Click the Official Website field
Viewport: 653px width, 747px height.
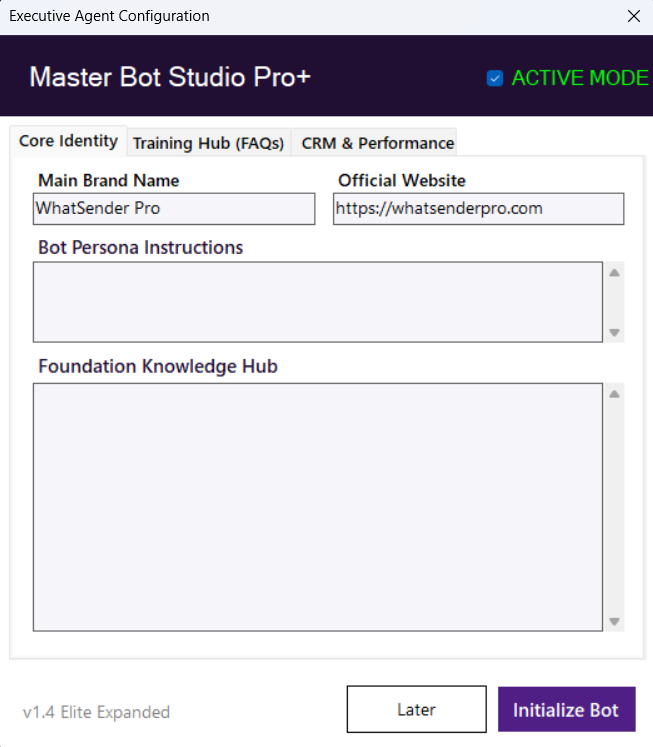pyautogui.click(x=479, y=209)
